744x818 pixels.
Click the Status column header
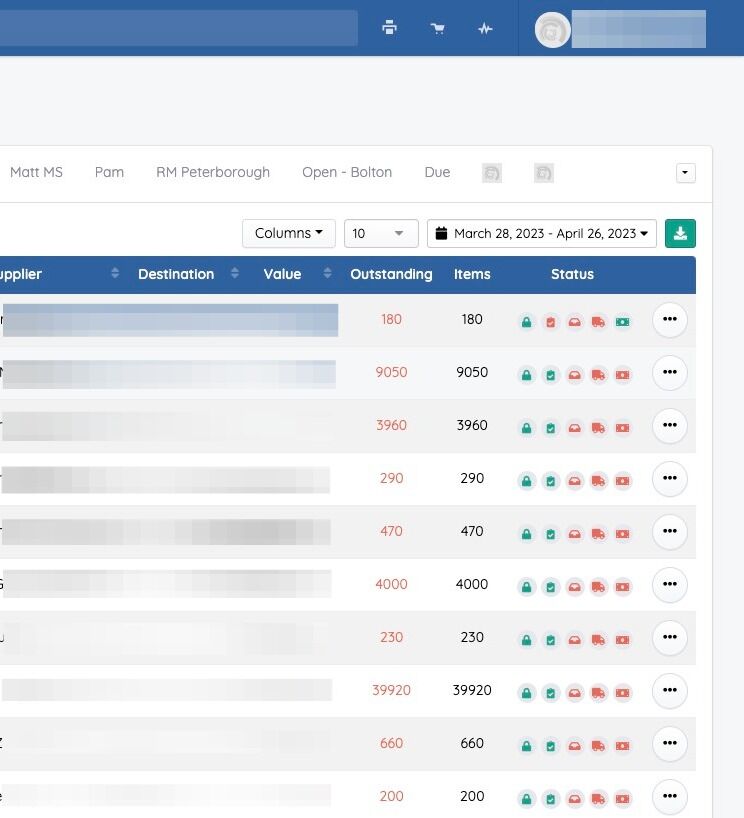[572, 274]
